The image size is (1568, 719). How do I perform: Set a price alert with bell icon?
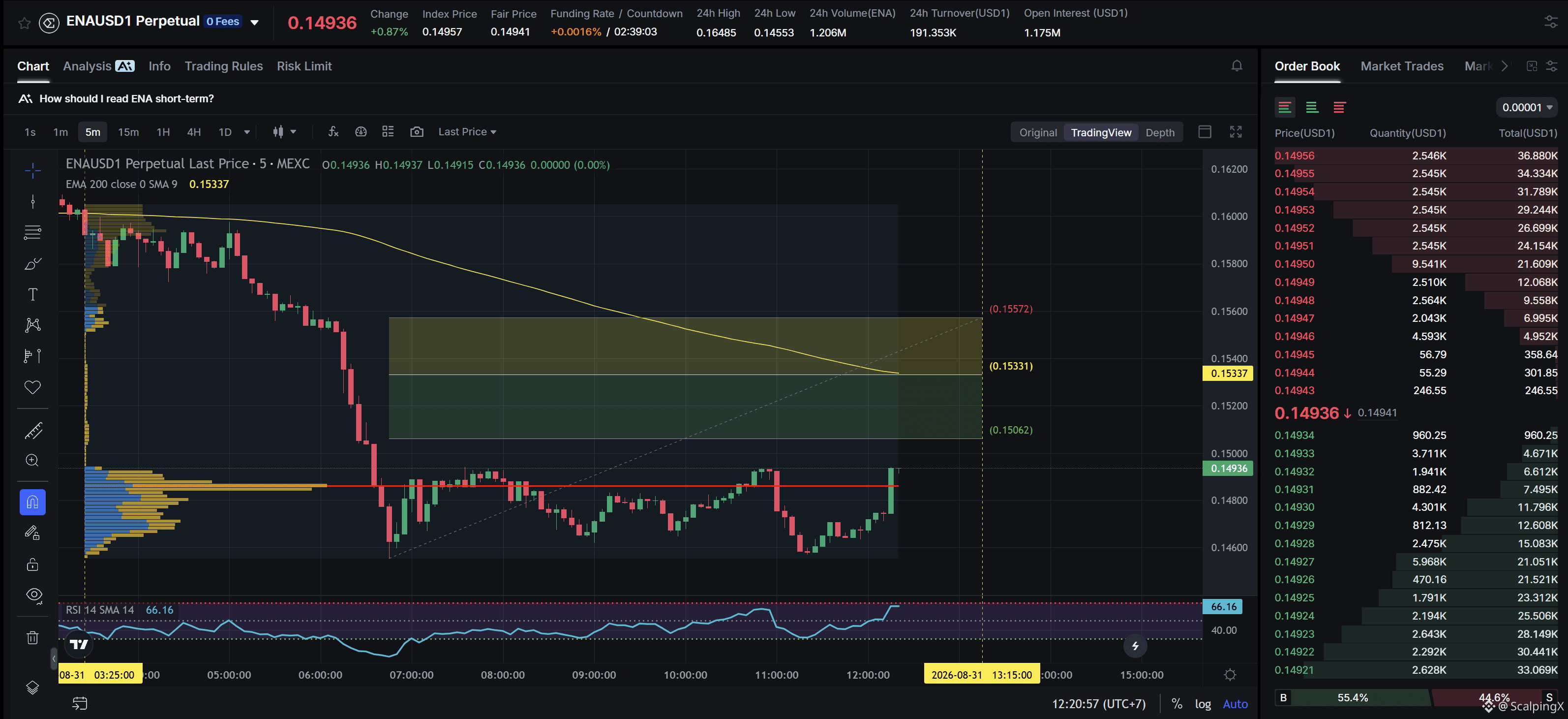(x=1237, y=66)
